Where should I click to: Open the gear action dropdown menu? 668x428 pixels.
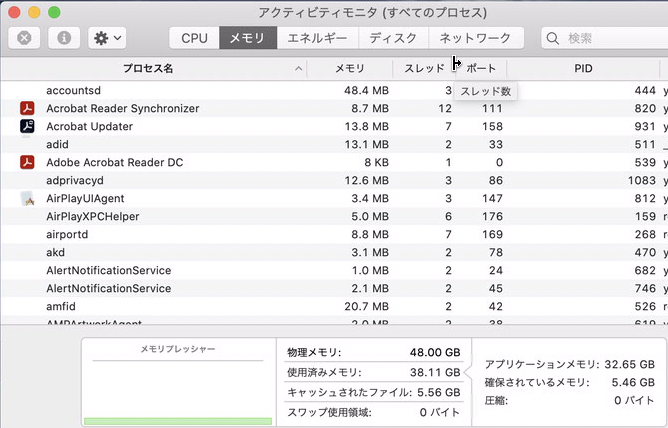pos(106,39)
